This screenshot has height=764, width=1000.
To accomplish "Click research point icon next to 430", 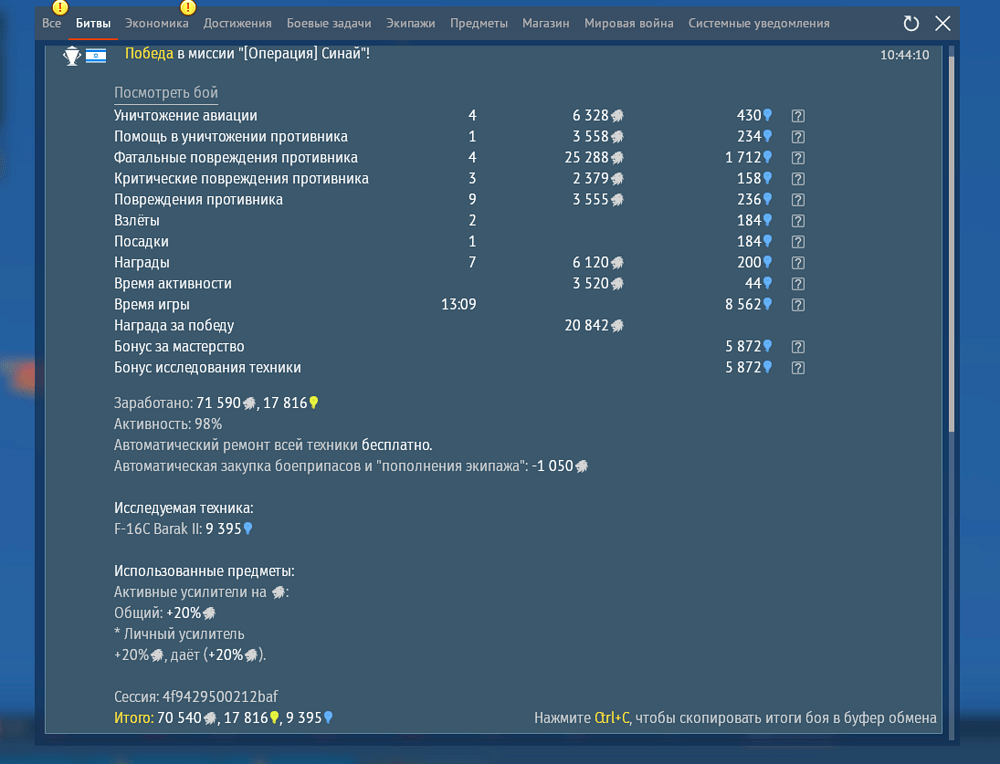I will click(768, 115).
